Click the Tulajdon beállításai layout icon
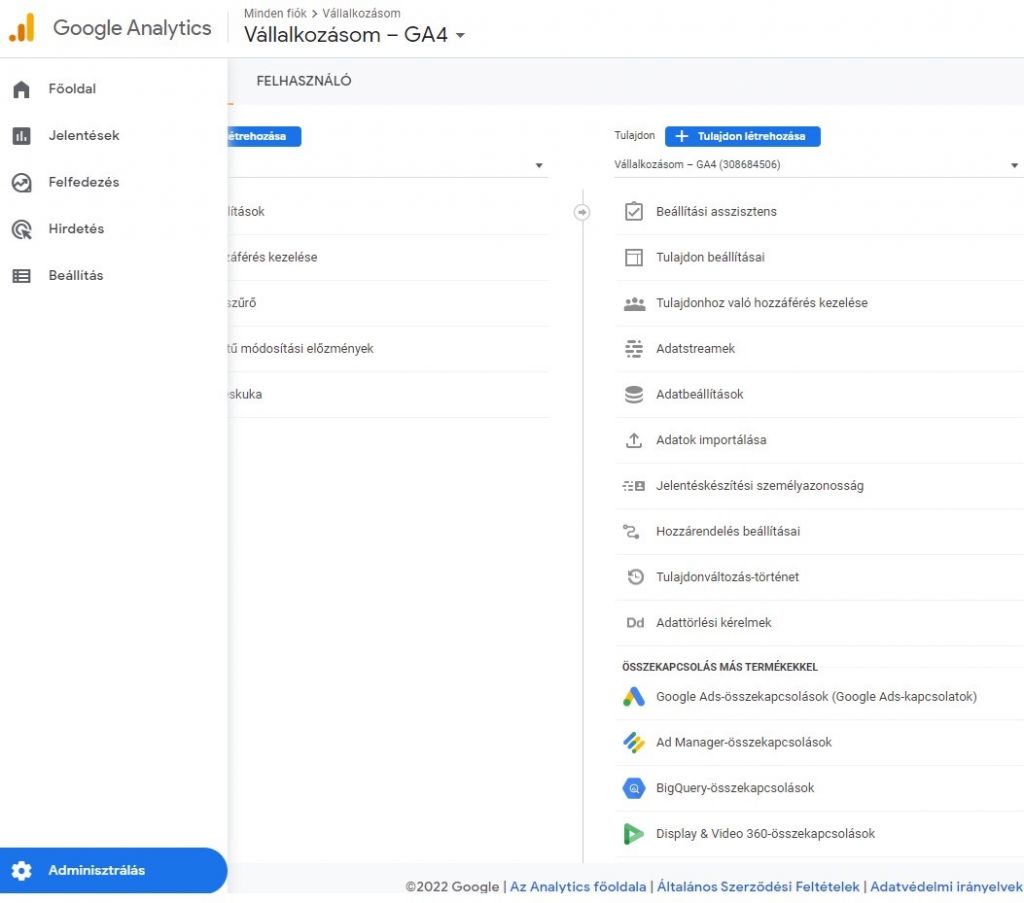 pyautogui.click(x=633, y=257)
